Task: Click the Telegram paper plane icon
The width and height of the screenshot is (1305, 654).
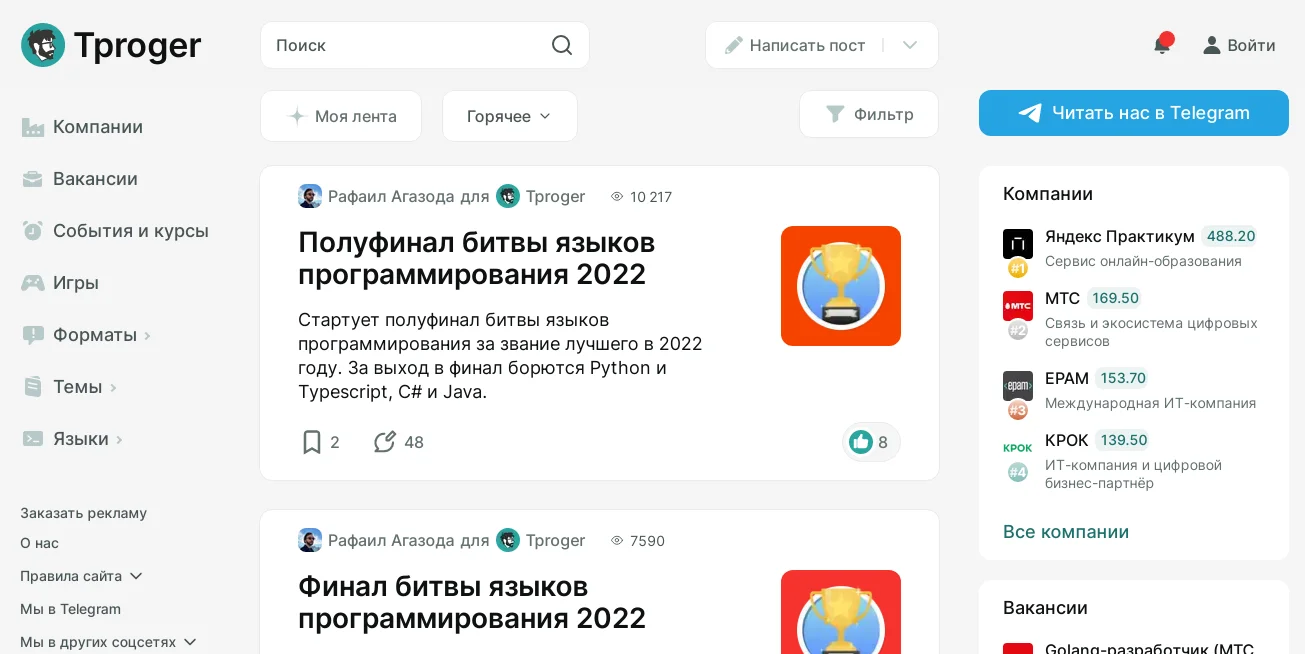Action: (1030, 113)
